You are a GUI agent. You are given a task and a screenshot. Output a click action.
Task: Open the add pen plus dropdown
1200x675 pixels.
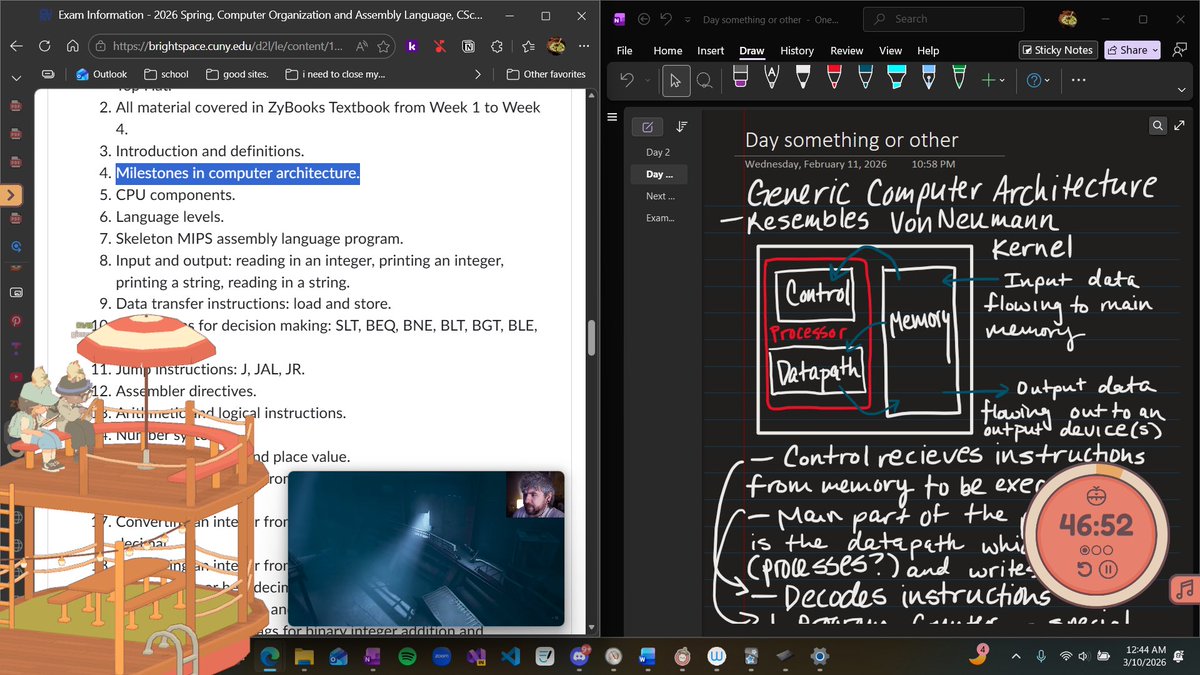(992, 81)
